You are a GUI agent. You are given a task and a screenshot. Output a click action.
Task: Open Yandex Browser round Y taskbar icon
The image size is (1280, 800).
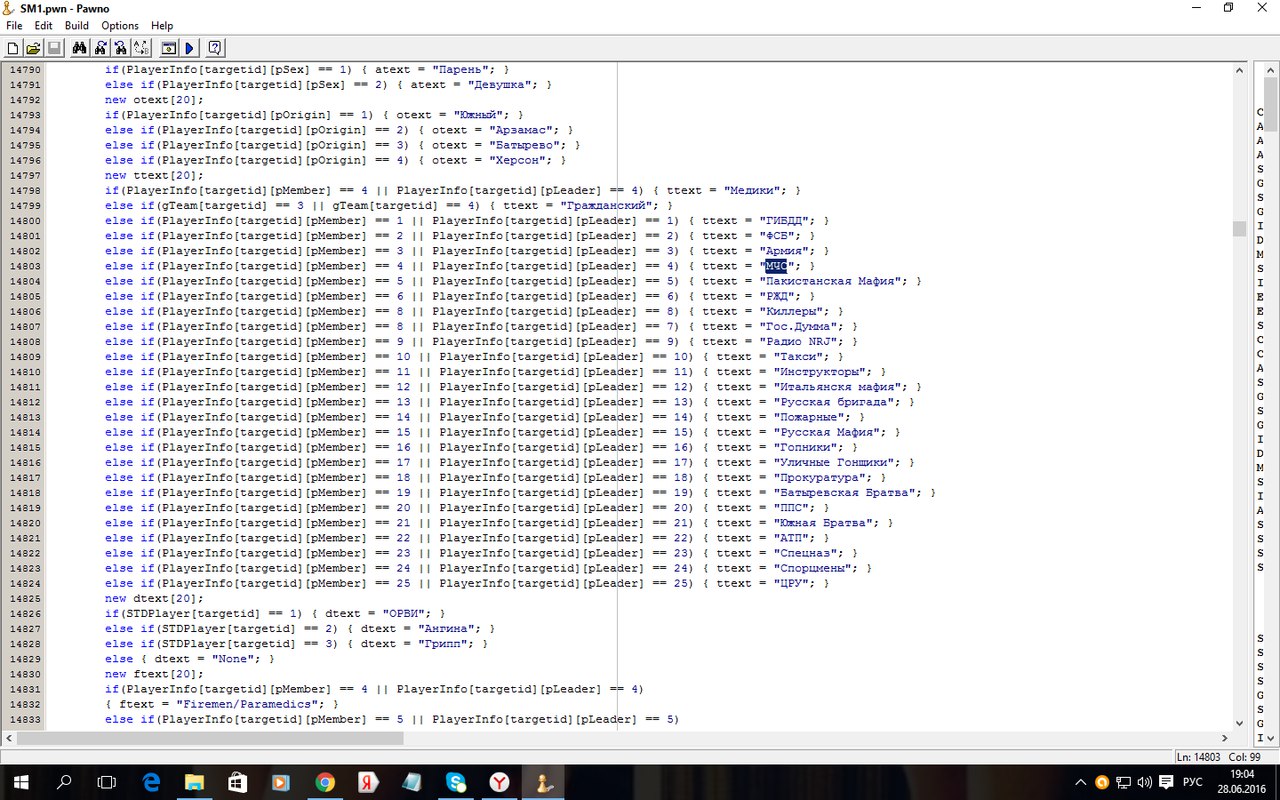(499, 782)
